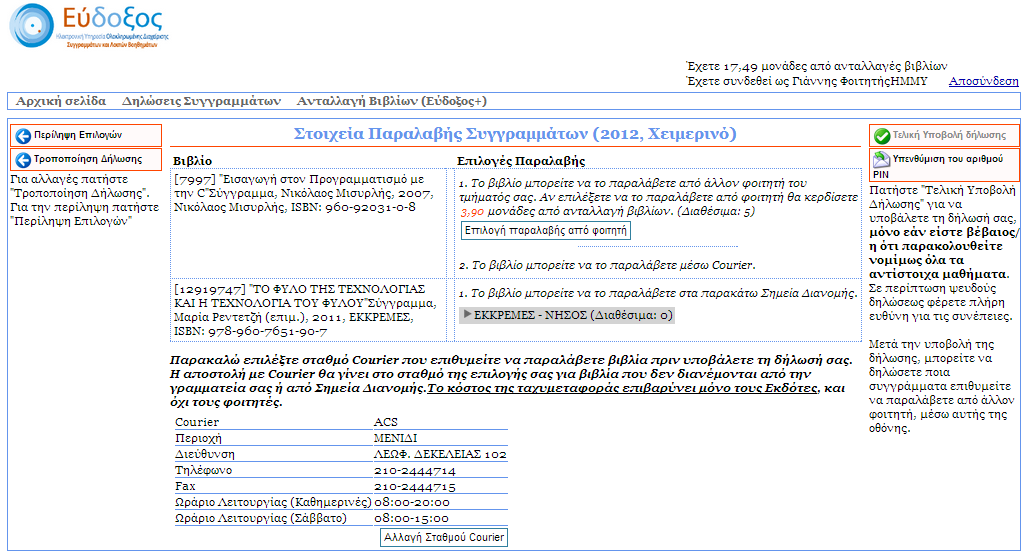Log out via Αποσύνδεση link
The width and height of the screenshot is (1028, 558).
pos(983,81)
